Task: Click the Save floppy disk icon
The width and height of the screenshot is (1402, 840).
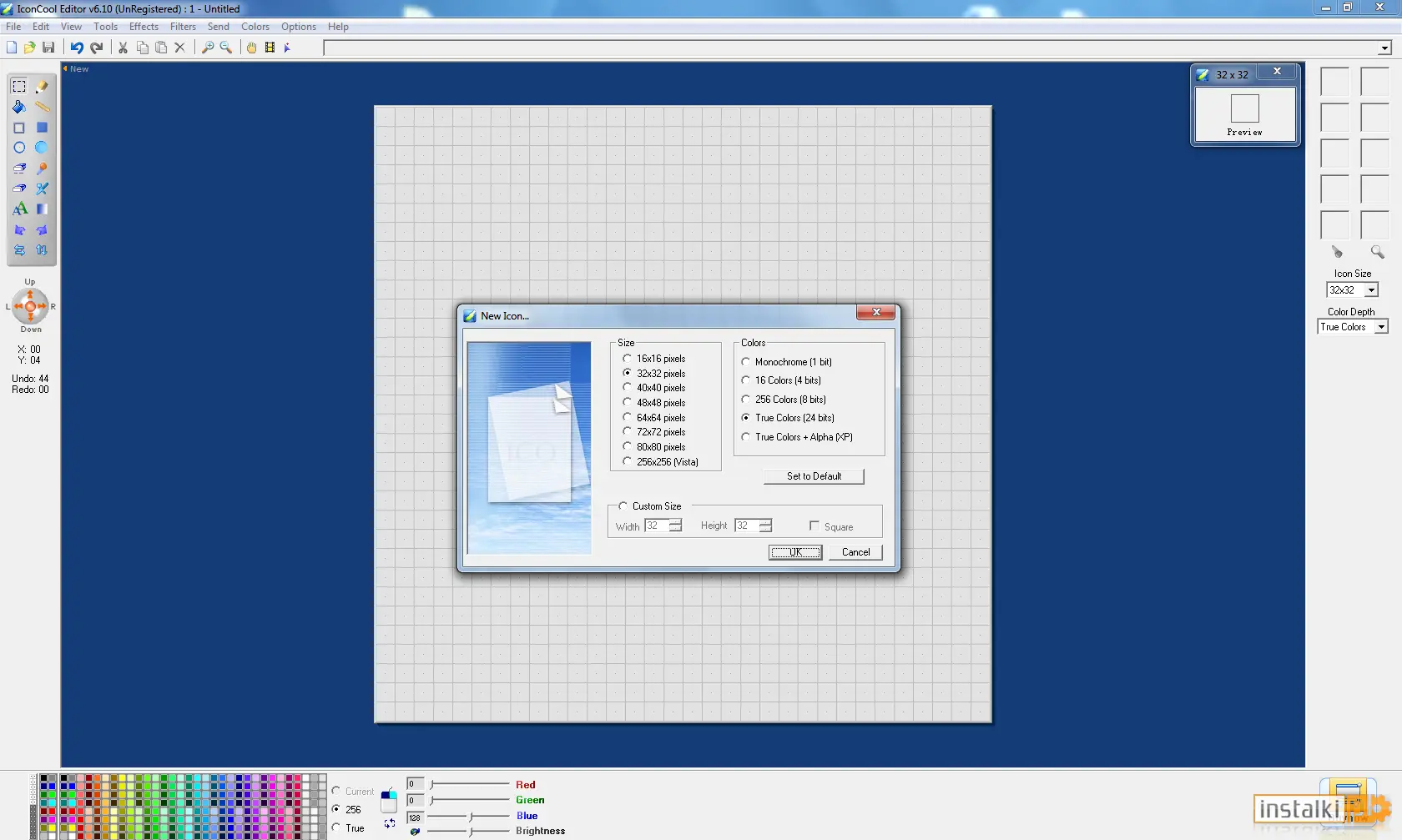Action: coord(48,48)
